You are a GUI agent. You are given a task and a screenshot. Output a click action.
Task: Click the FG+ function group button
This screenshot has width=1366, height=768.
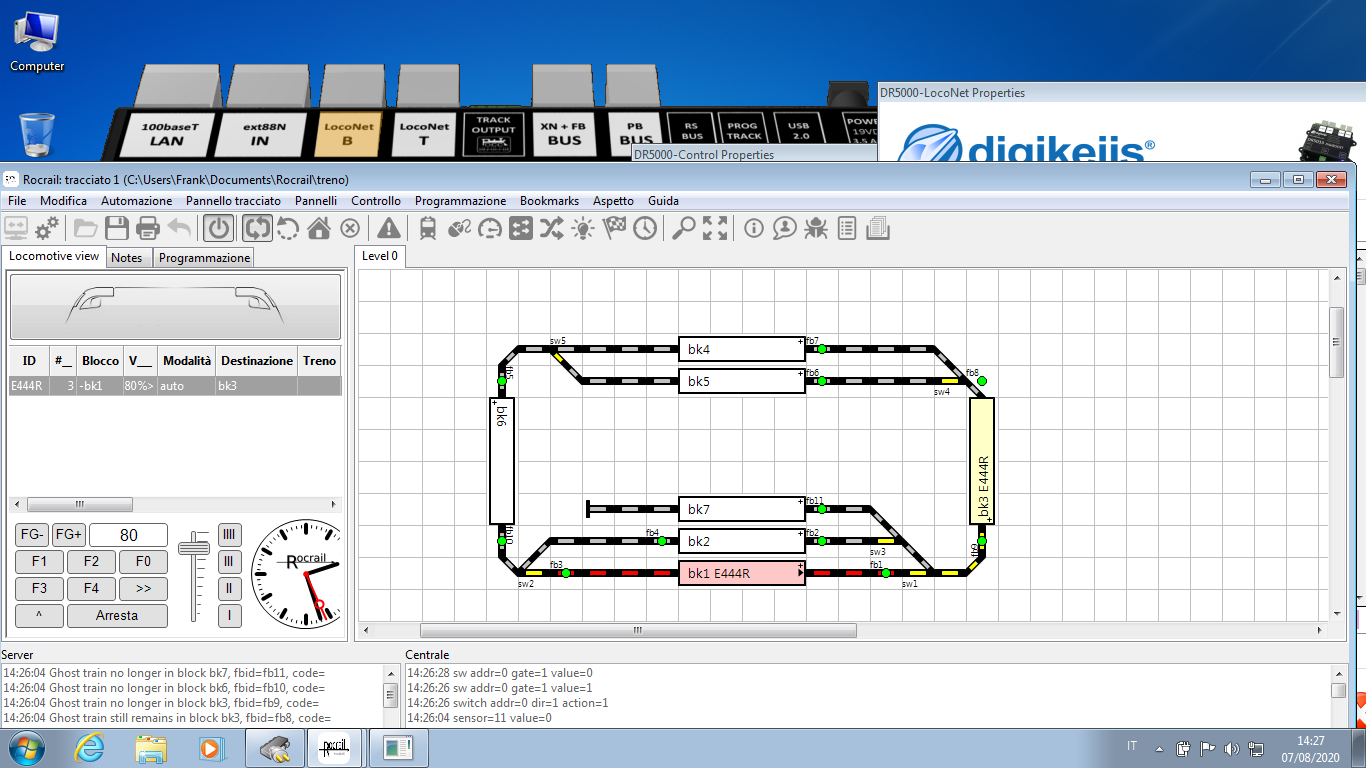tap(69, 535)
